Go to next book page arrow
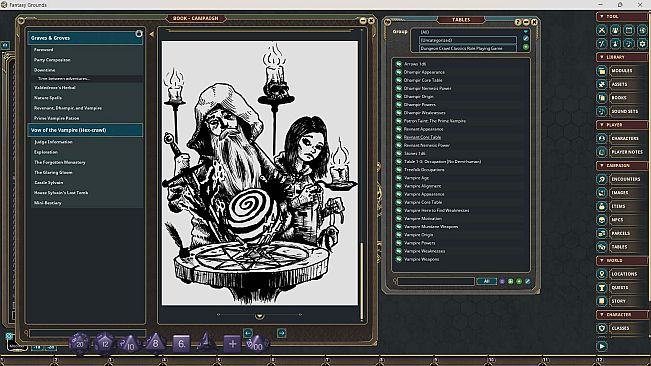The width and height of the screenshot is (651, 366). click(x=281, y=333)
